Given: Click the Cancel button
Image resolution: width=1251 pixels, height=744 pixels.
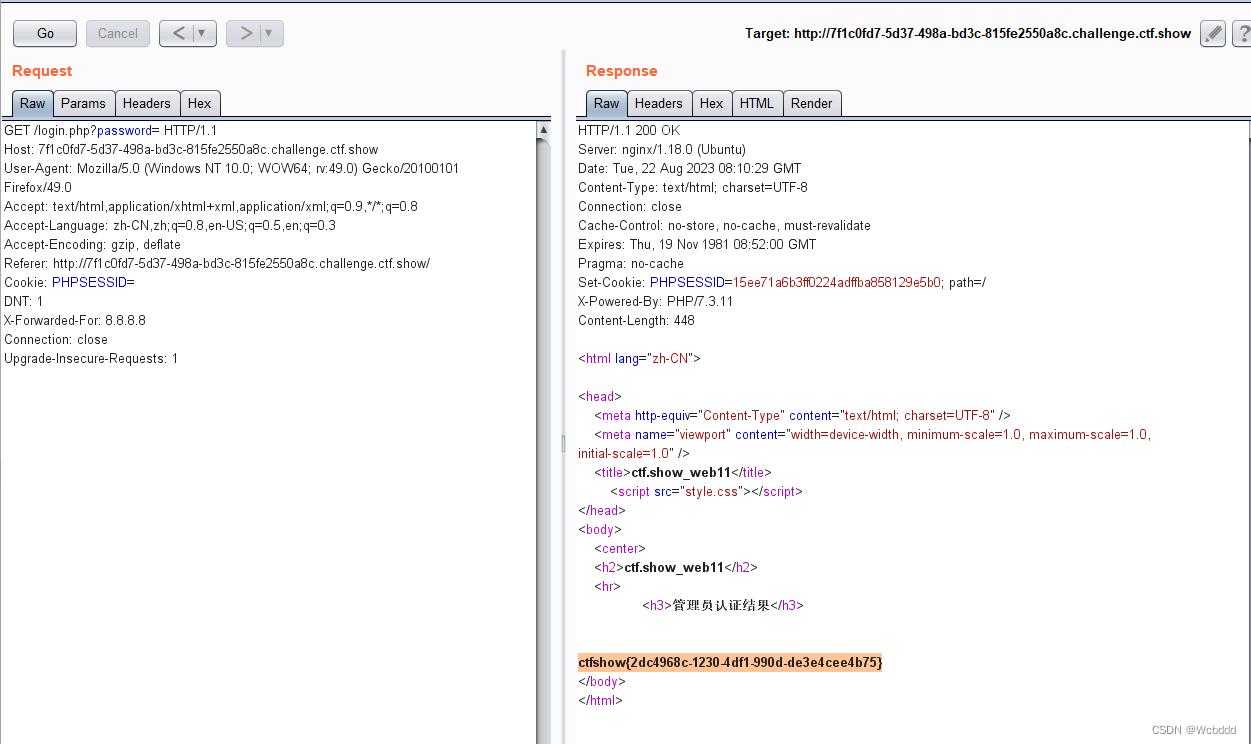Looking at the screenshot, I should tap(118, 33).
